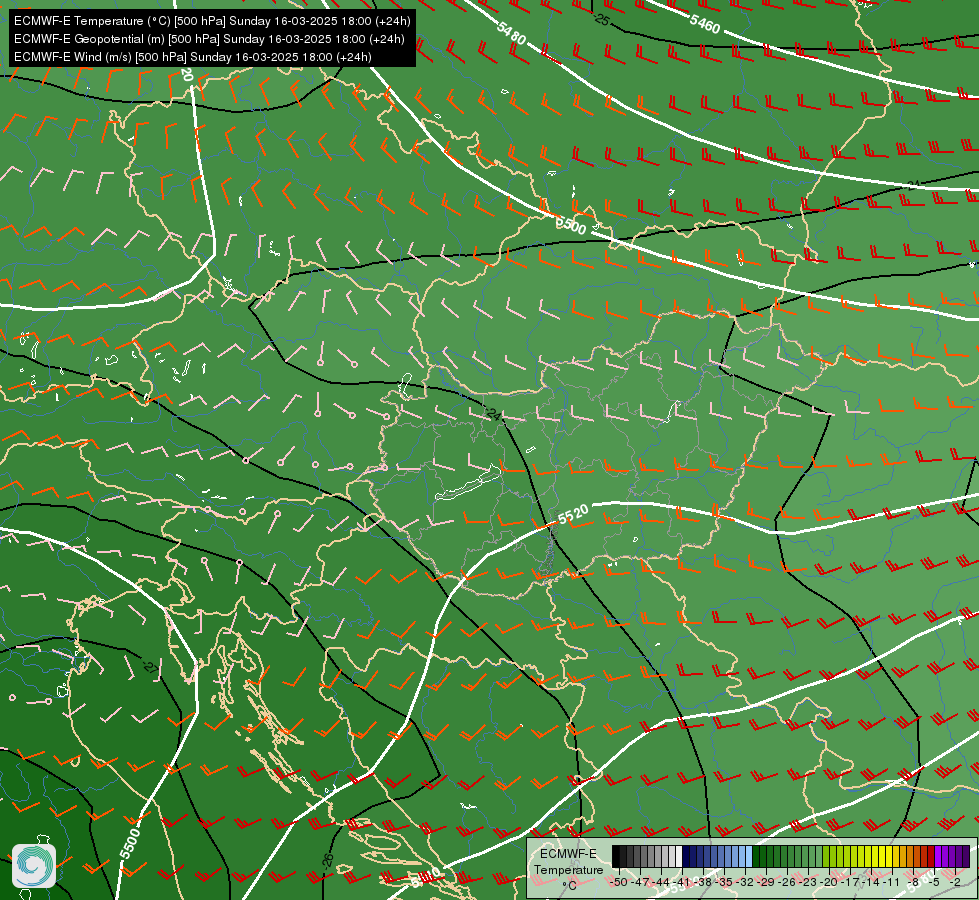This screenshot has width=979, height=900.
Task: Click the -20 value on the legend
Action: tap(829, 883)
